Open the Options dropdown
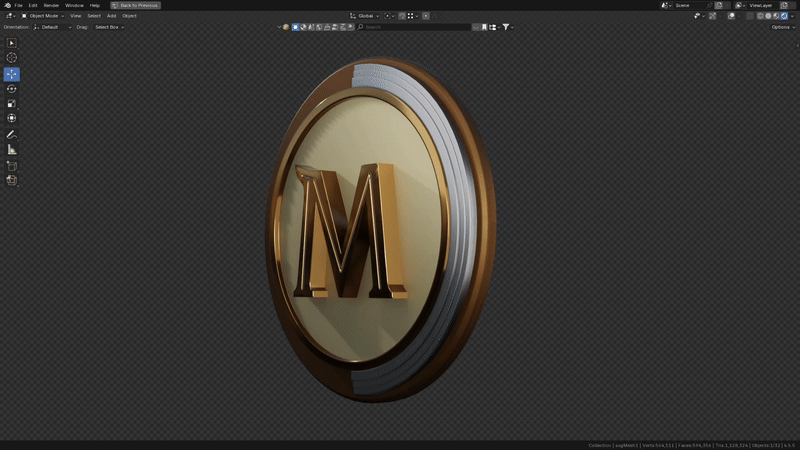 [783, 27]
